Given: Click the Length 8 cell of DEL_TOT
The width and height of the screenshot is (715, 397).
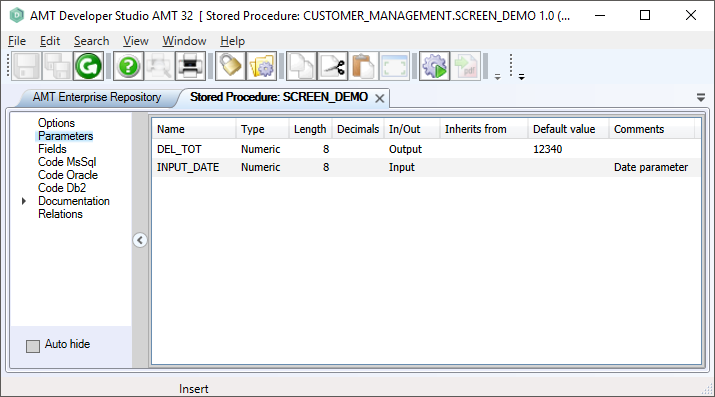Looking at the screenshot, I should point(310,149).
